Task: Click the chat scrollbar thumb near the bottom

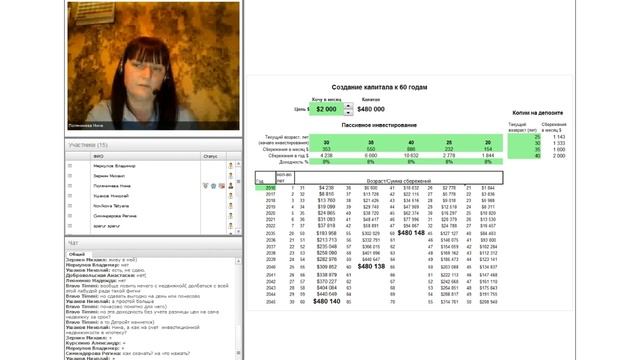Action: (x=238, y=353)
